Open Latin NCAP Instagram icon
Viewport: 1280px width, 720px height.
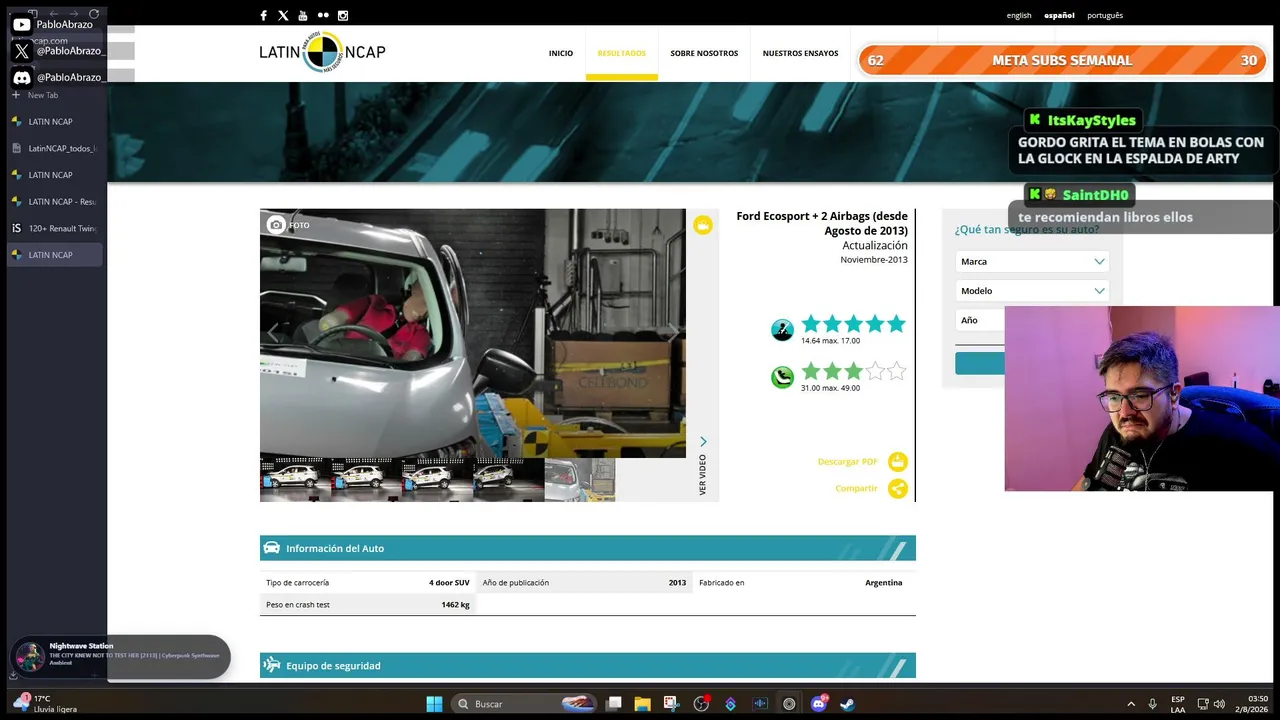pyautogui.click(x=343, y=15)
